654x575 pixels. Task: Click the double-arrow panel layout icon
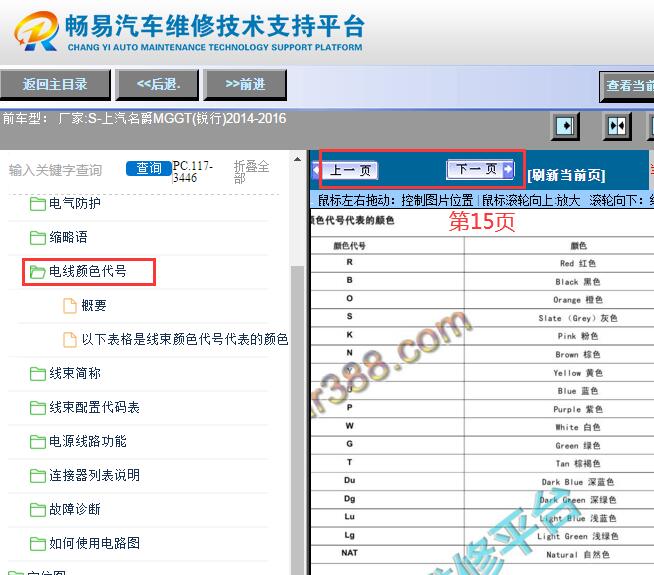(617, 126)
